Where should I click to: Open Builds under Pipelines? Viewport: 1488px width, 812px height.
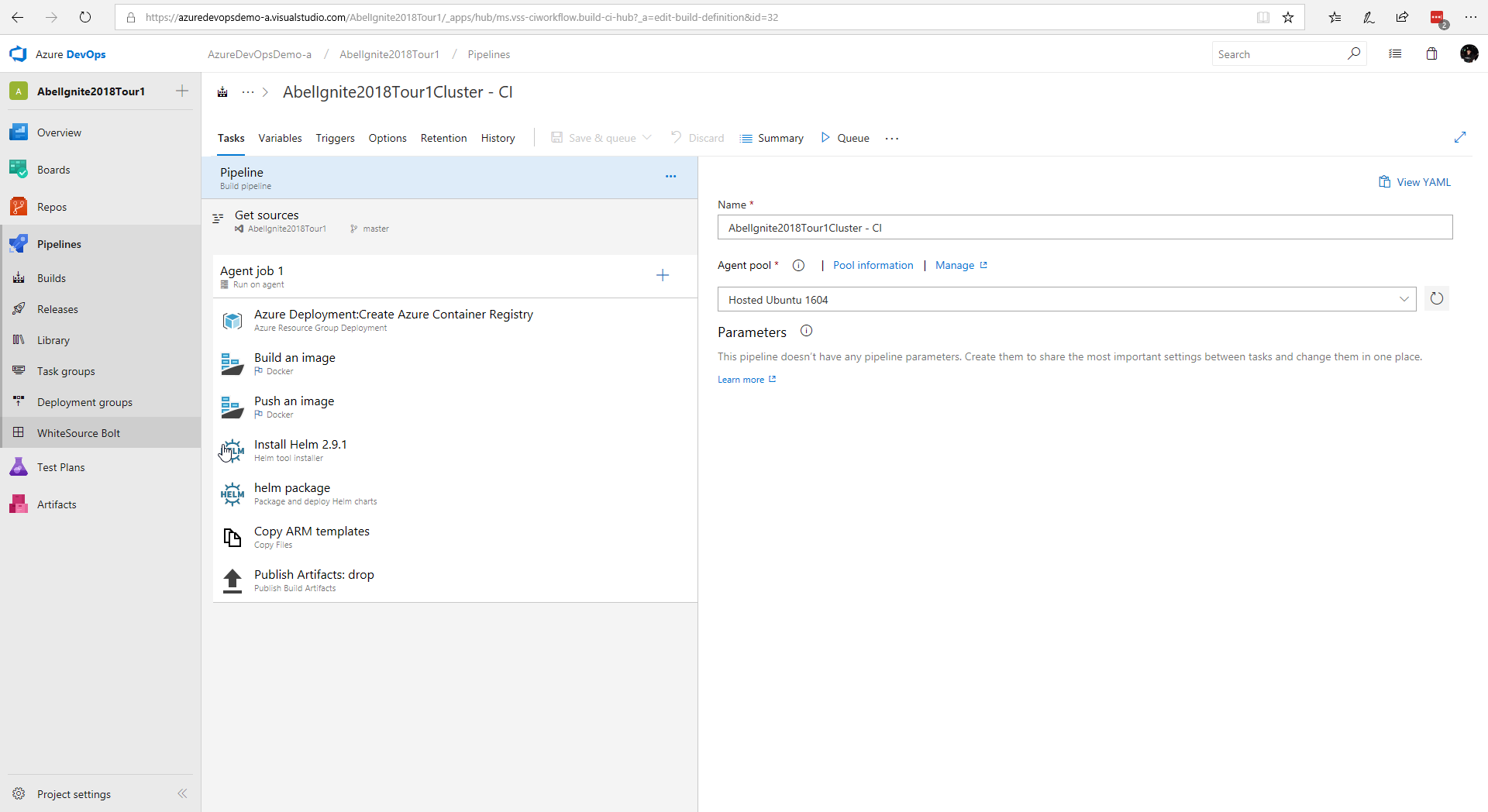coord(51,278)
